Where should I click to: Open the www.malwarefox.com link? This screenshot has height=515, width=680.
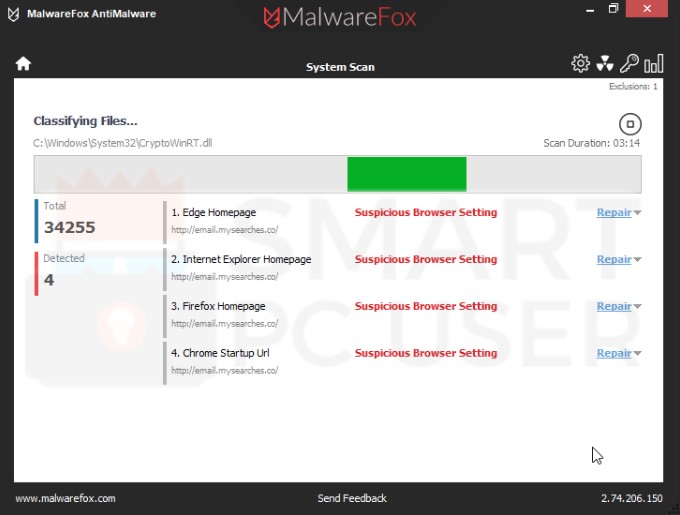click(x=65, y=499)
